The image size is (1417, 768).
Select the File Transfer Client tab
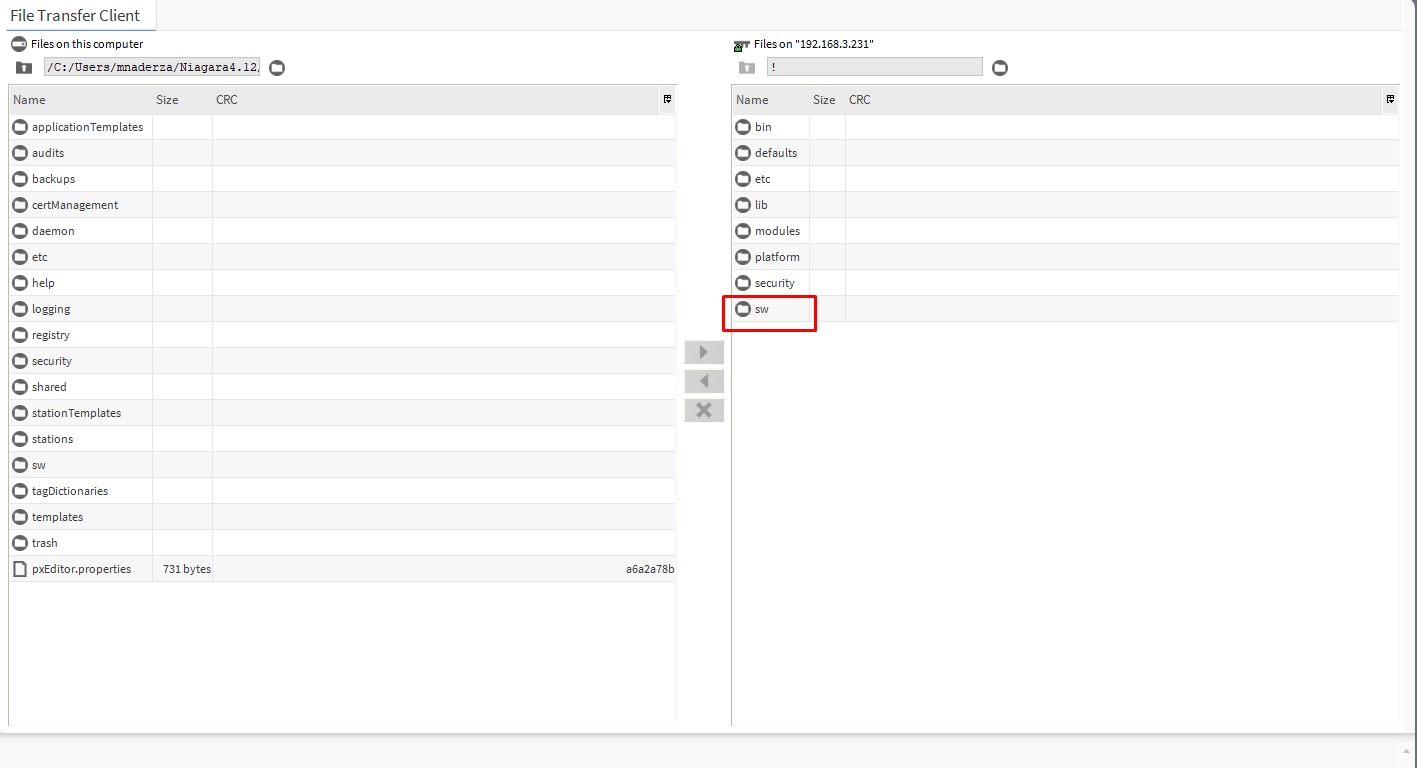(x=75, y=15)
